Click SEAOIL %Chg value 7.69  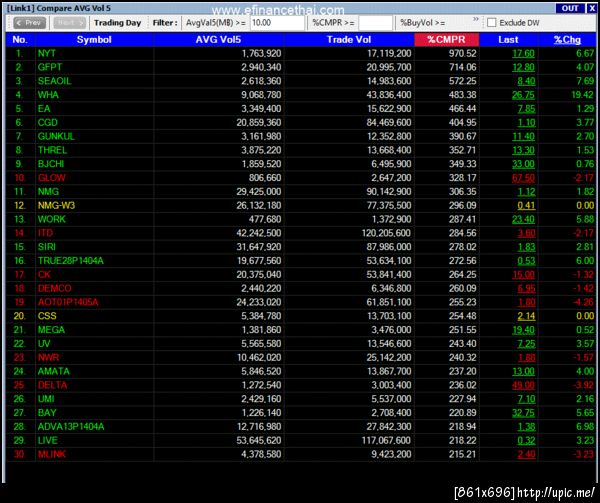coord(585,81)
